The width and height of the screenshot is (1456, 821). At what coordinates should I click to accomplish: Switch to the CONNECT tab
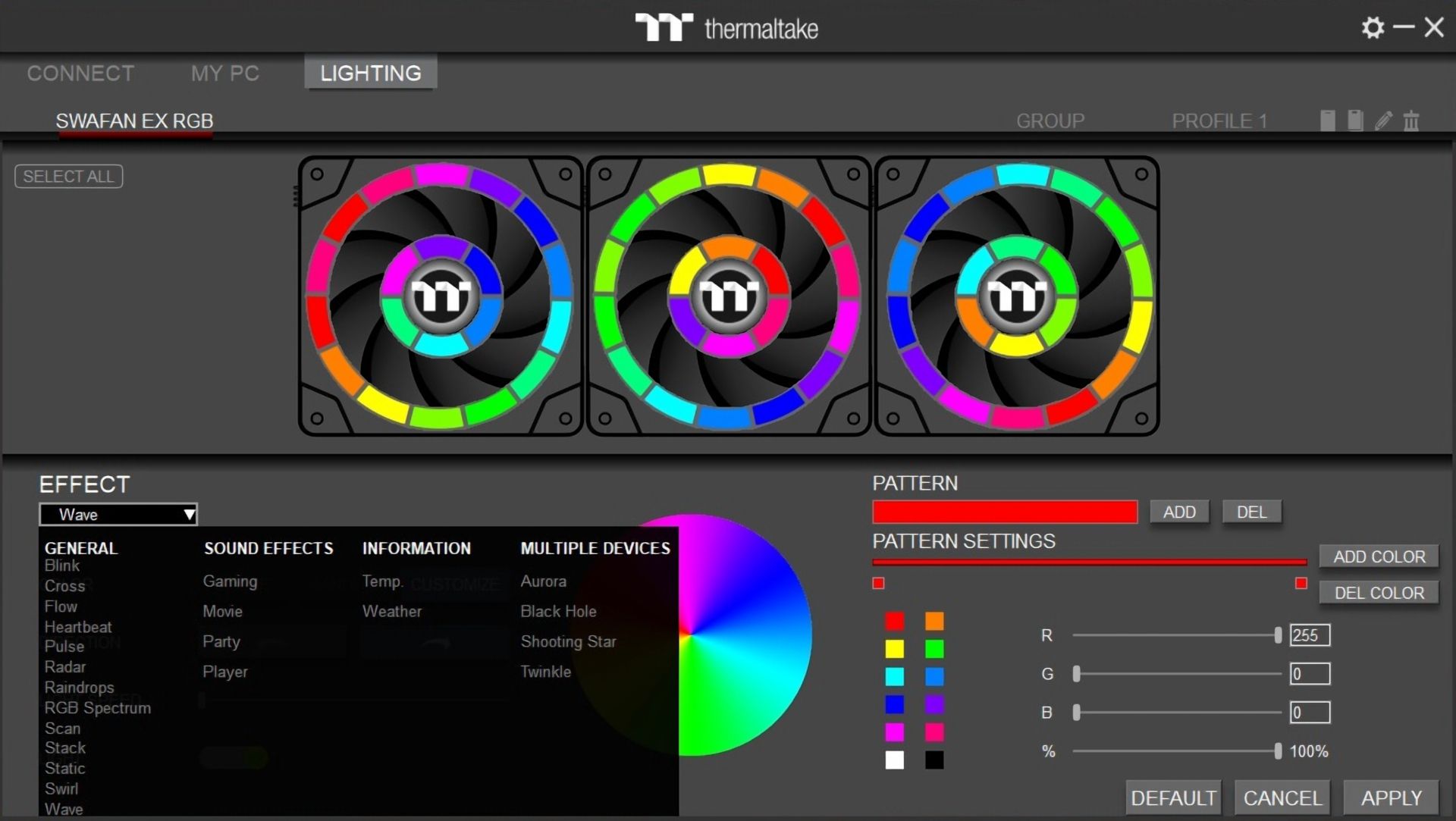coord(80,74)
